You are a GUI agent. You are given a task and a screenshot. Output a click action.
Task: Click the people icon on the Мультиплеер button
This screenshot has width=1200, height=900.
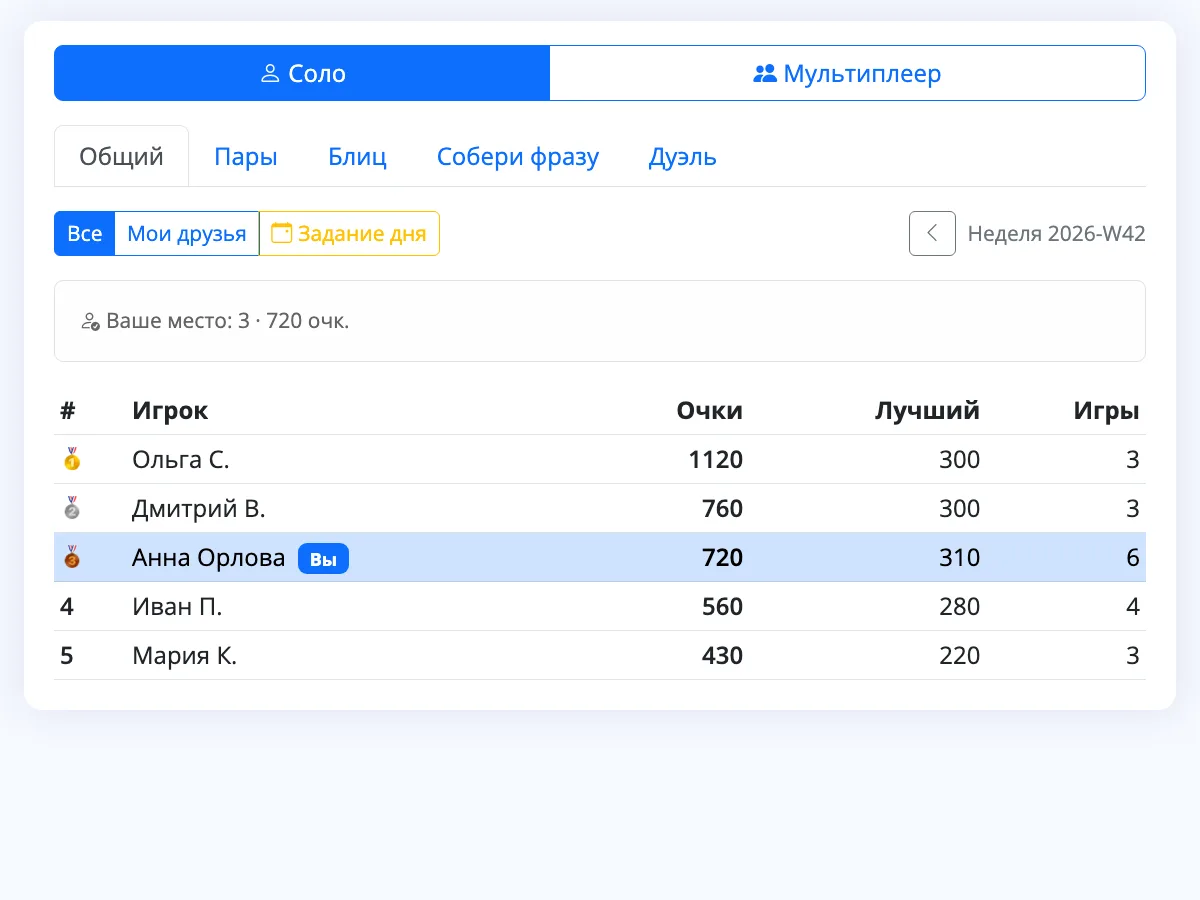point(765,73)
